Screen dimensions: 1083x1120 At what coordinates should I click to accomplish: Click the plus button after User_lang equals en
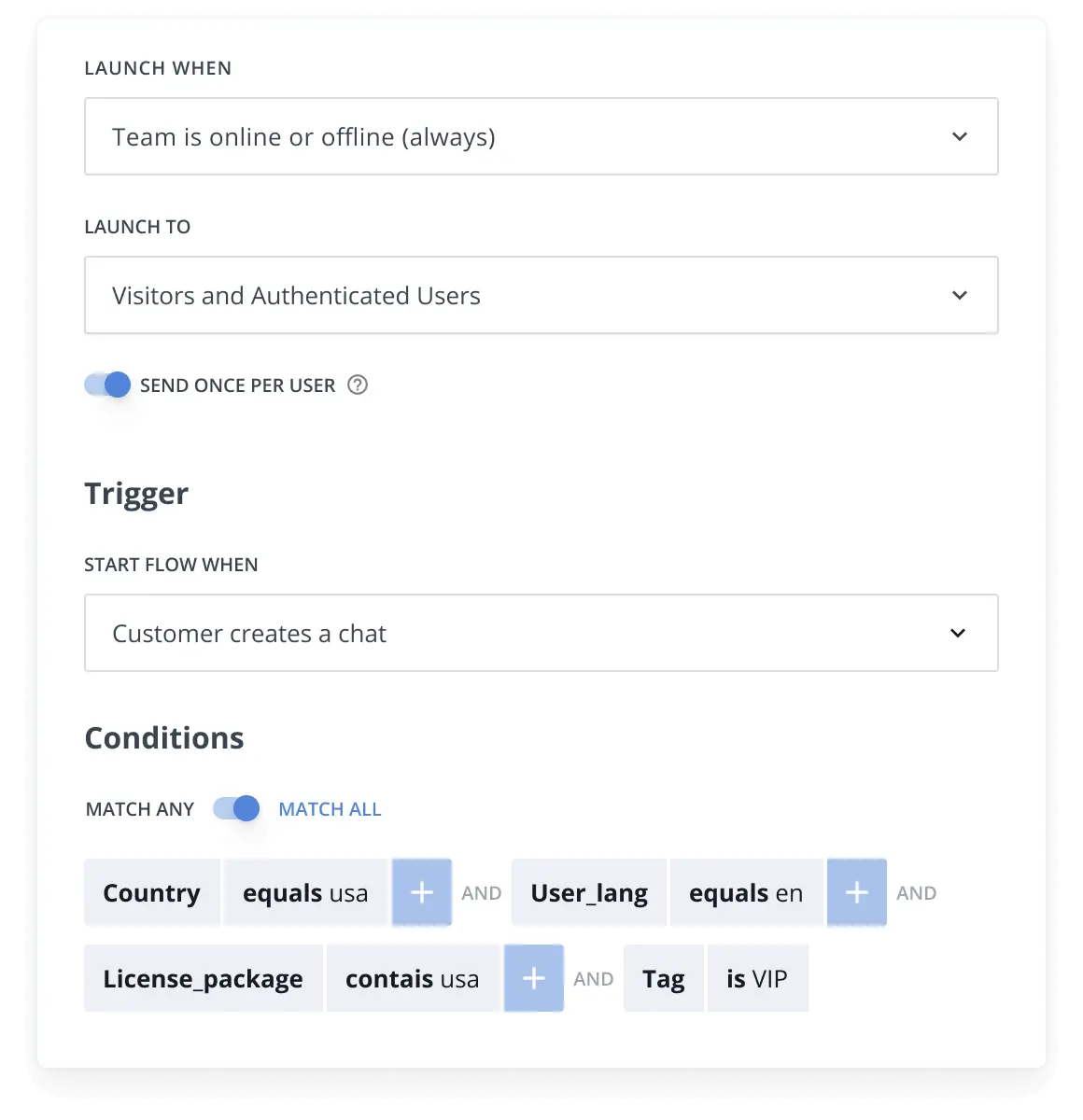click(x=857, y=892)
